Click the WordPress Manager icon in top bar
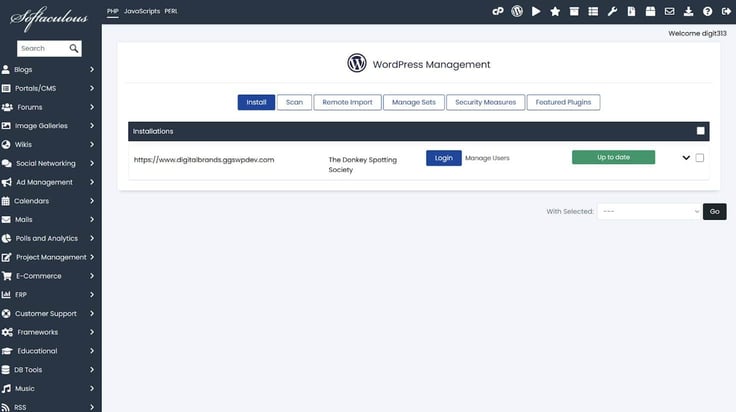 517,11
